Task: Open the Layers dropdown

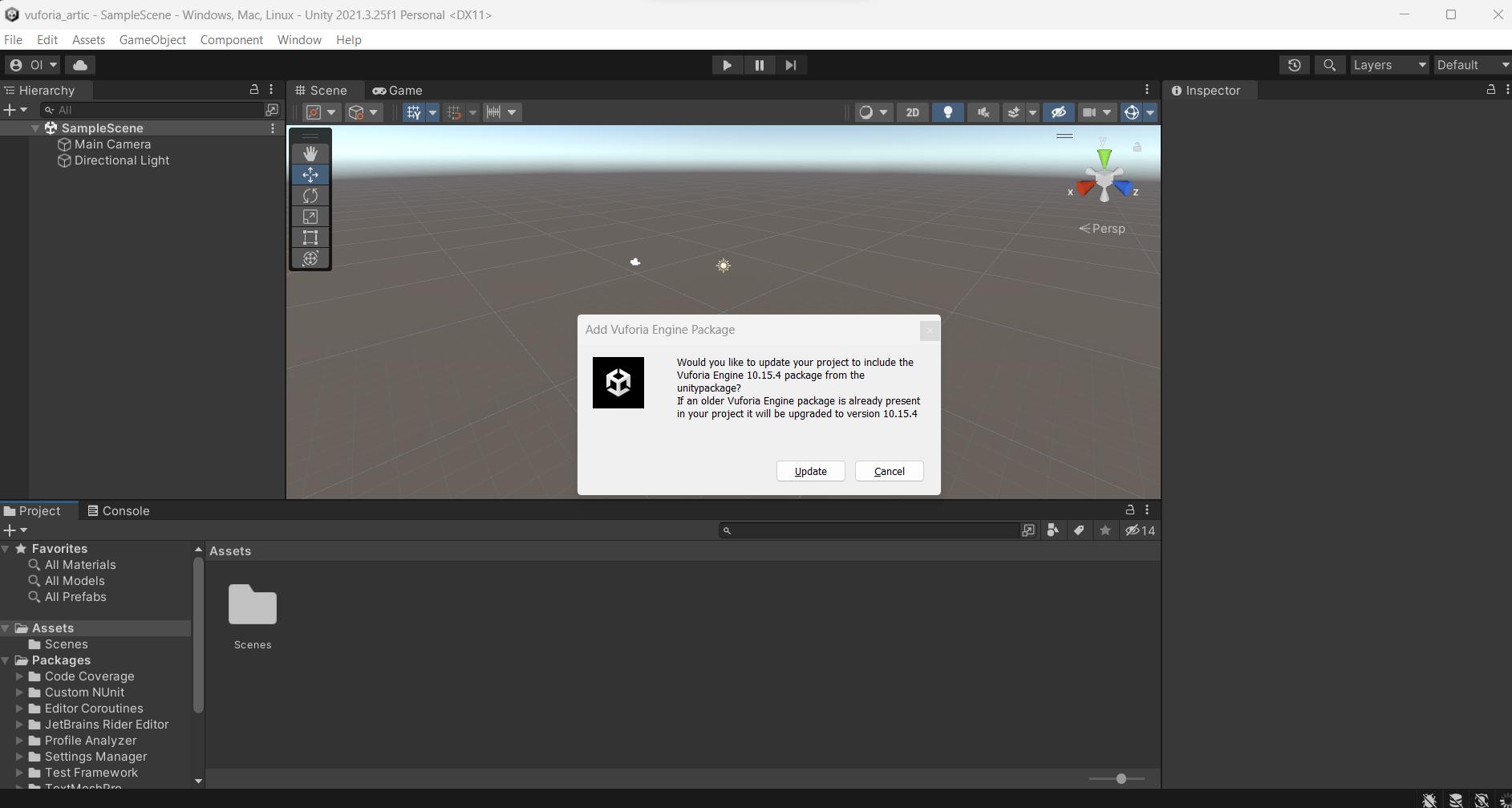Action: [x=1388, y=65]
